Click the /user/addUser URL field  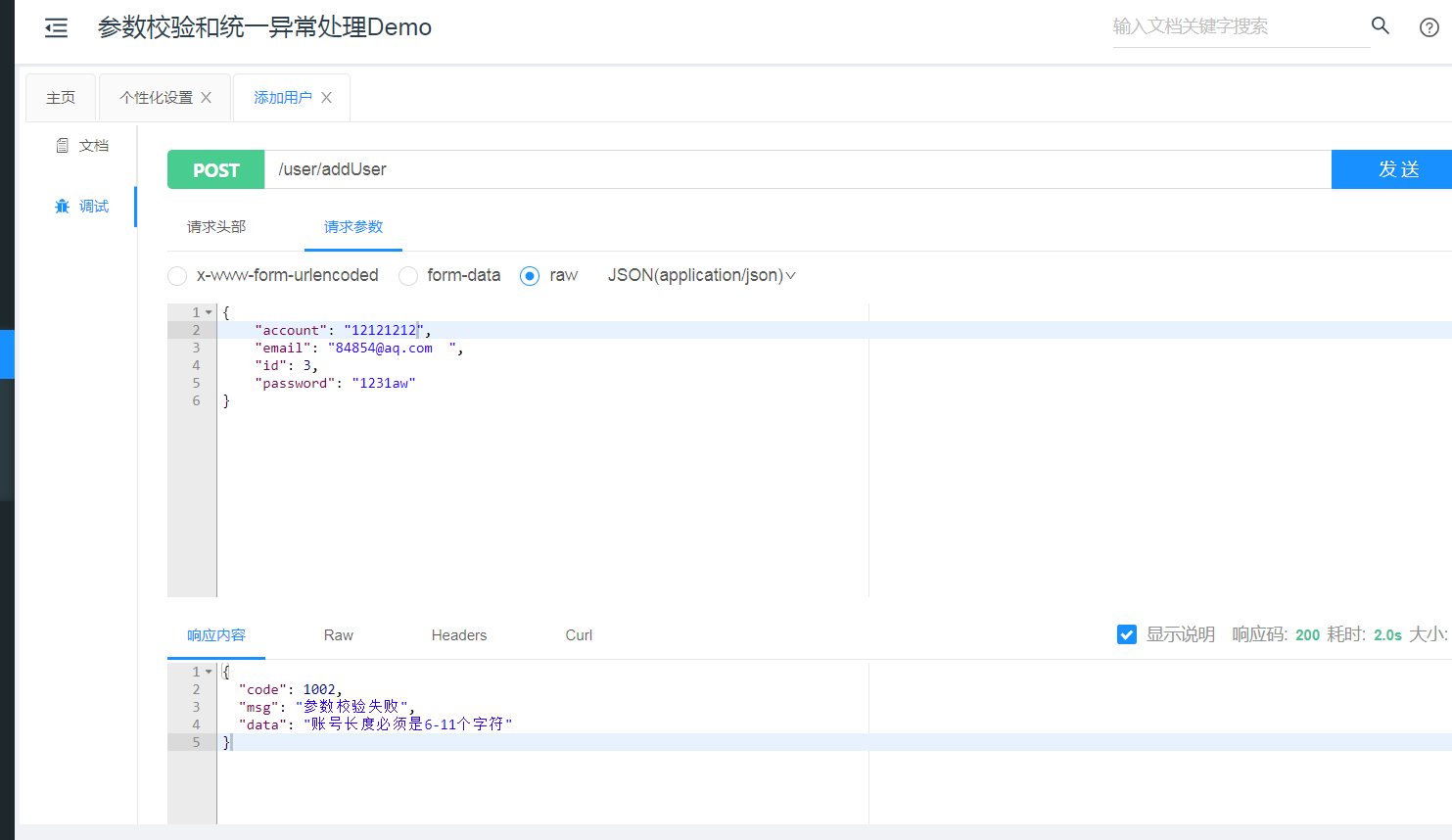coord(798,169)
